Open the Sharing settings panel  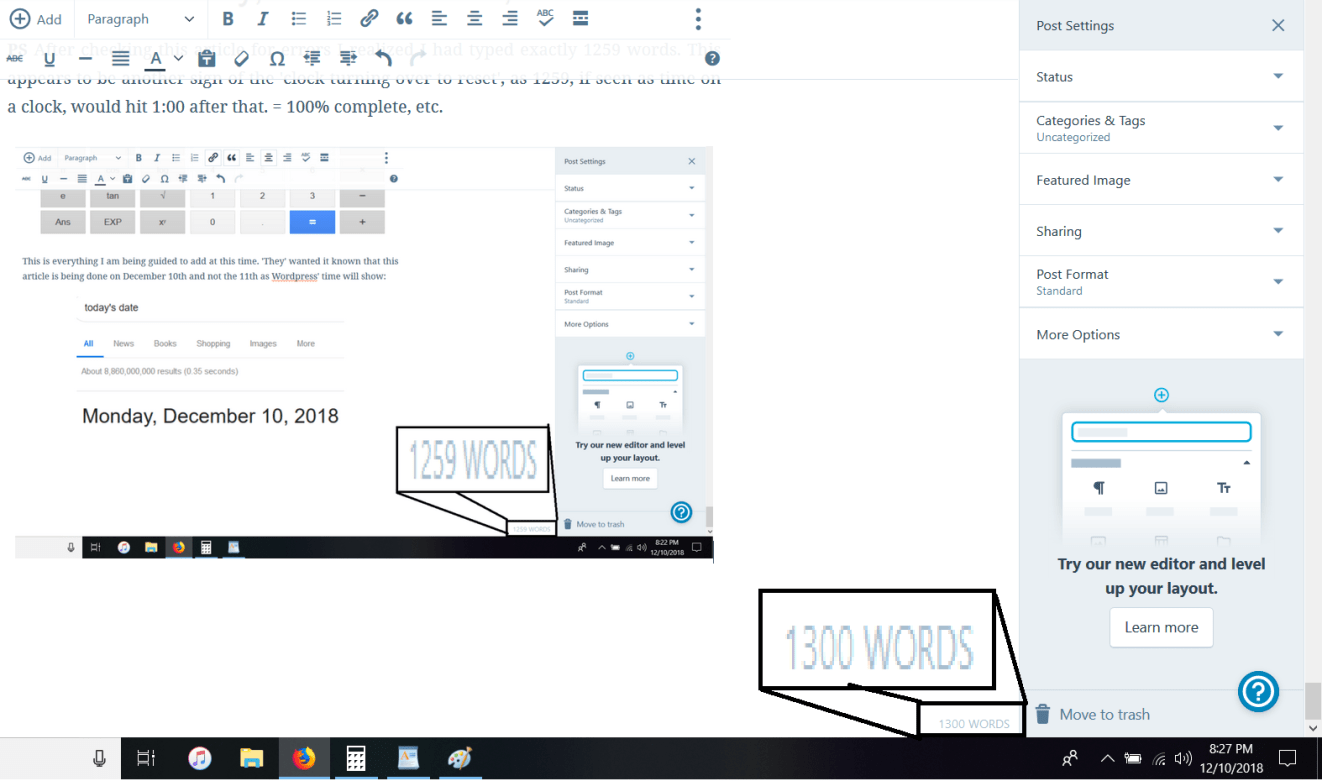click(x=1160, y=231)
